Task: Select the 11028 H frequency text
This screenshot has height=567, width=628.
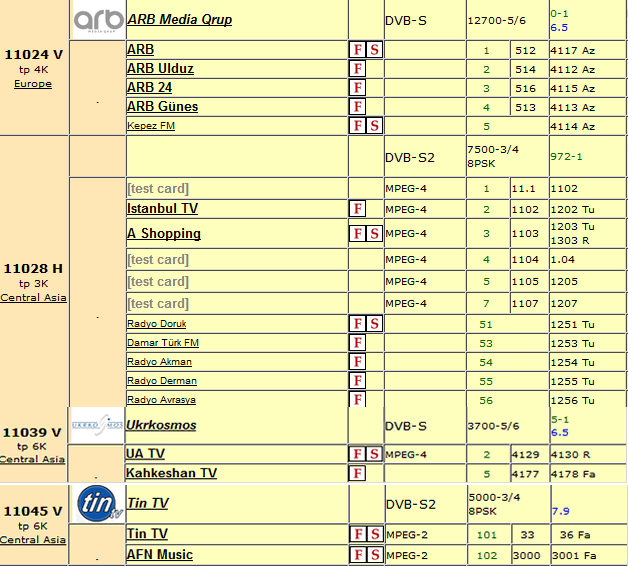Action: (x=33, y=269)
